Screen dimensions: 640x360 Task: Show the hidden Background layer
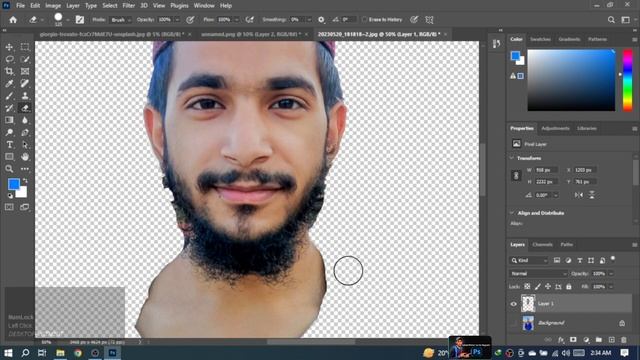[513, 323]
